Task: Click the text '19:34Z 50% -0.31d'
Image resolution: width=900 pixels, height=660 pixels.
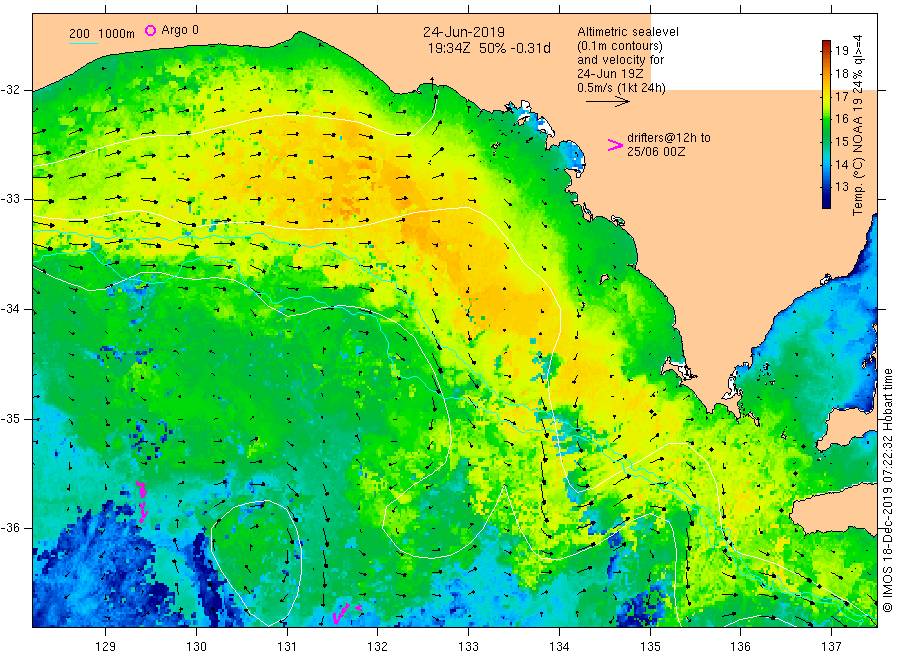Action: (x=489, y=48)
